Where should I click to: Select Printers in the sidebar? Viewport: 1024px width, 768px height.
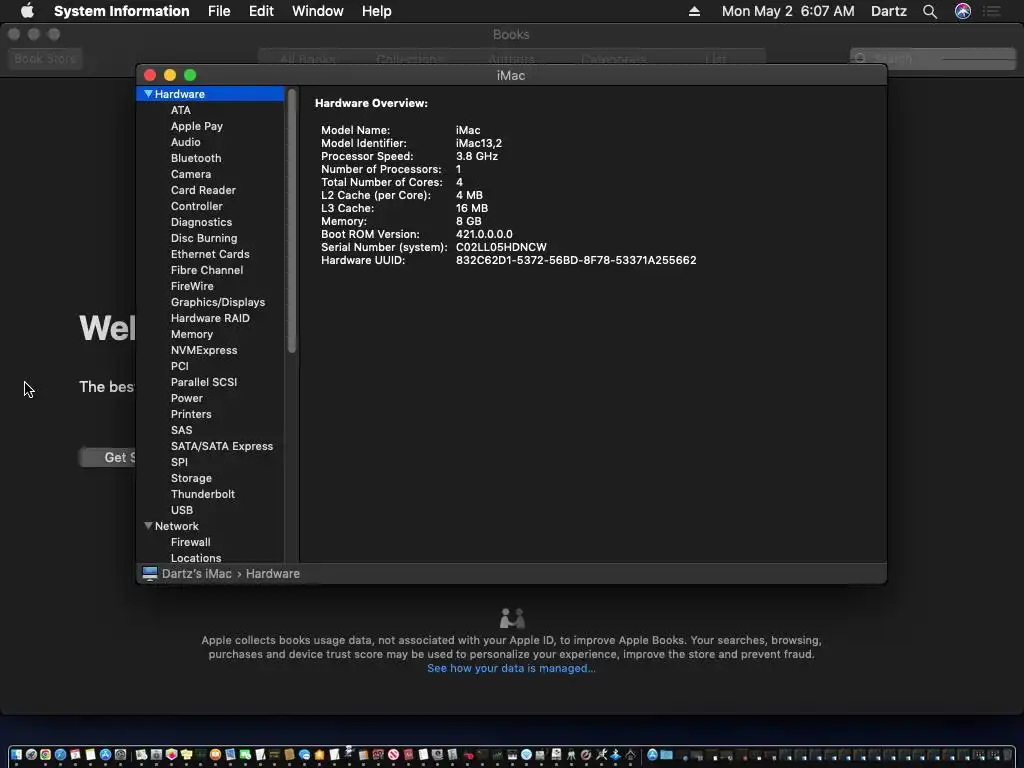(x=191, y=414)
